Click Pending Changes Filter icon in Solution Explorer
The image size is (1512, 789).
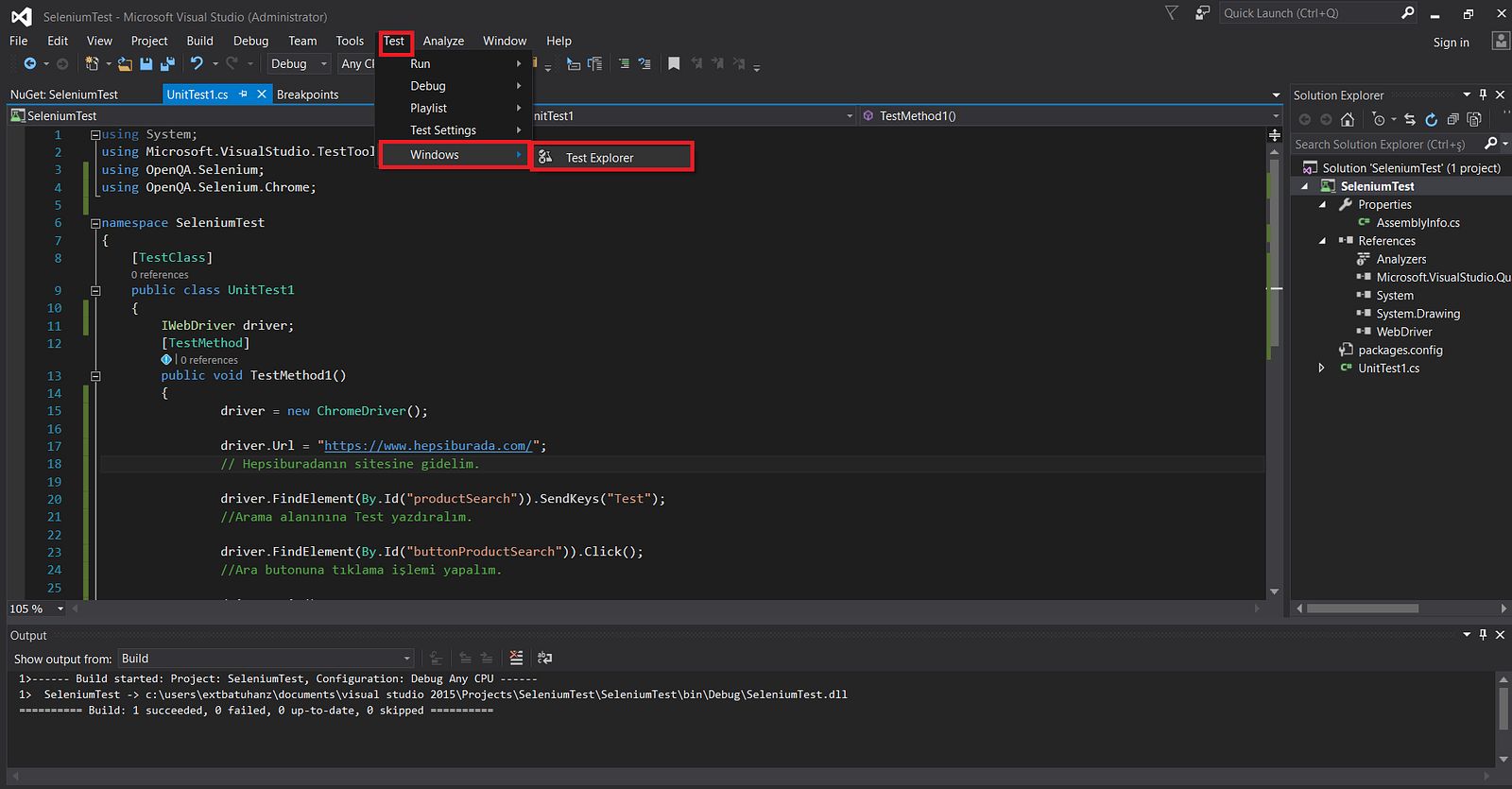point(1379,119)
